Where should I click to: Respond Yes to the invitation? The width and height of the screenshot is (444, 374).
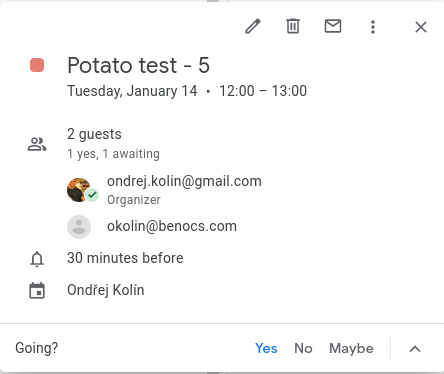(x=266, y=348)
